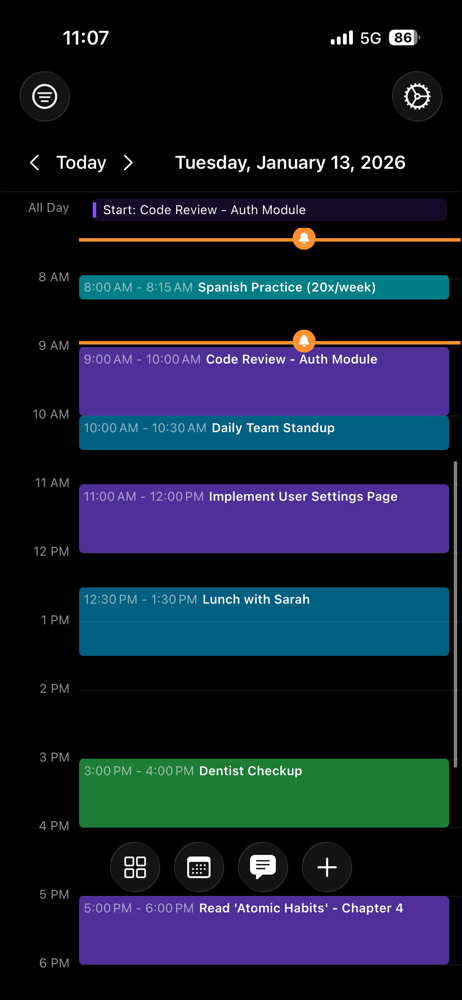Open the grid view icon

pos(135,867)
